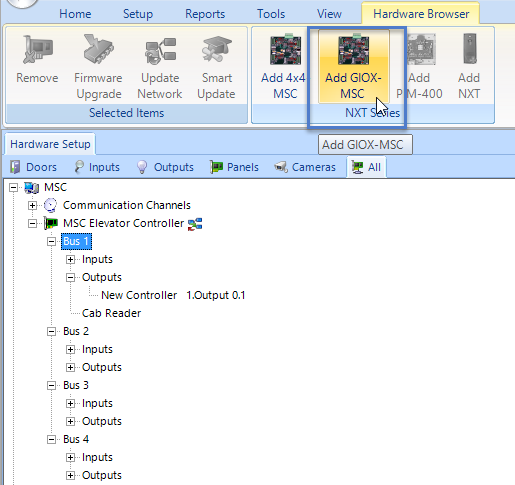
Task: Switch to the Reports ribbon tab
Action: pyautogui.click(x=205, y=14)
